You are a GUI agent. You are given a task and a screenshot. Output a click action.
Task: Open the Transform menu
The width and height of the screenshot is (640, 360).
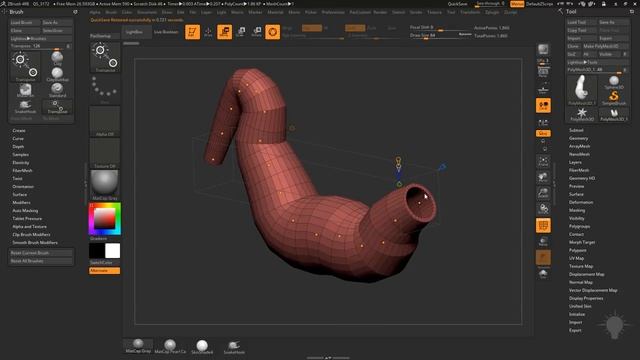click(x=470, y=12)
